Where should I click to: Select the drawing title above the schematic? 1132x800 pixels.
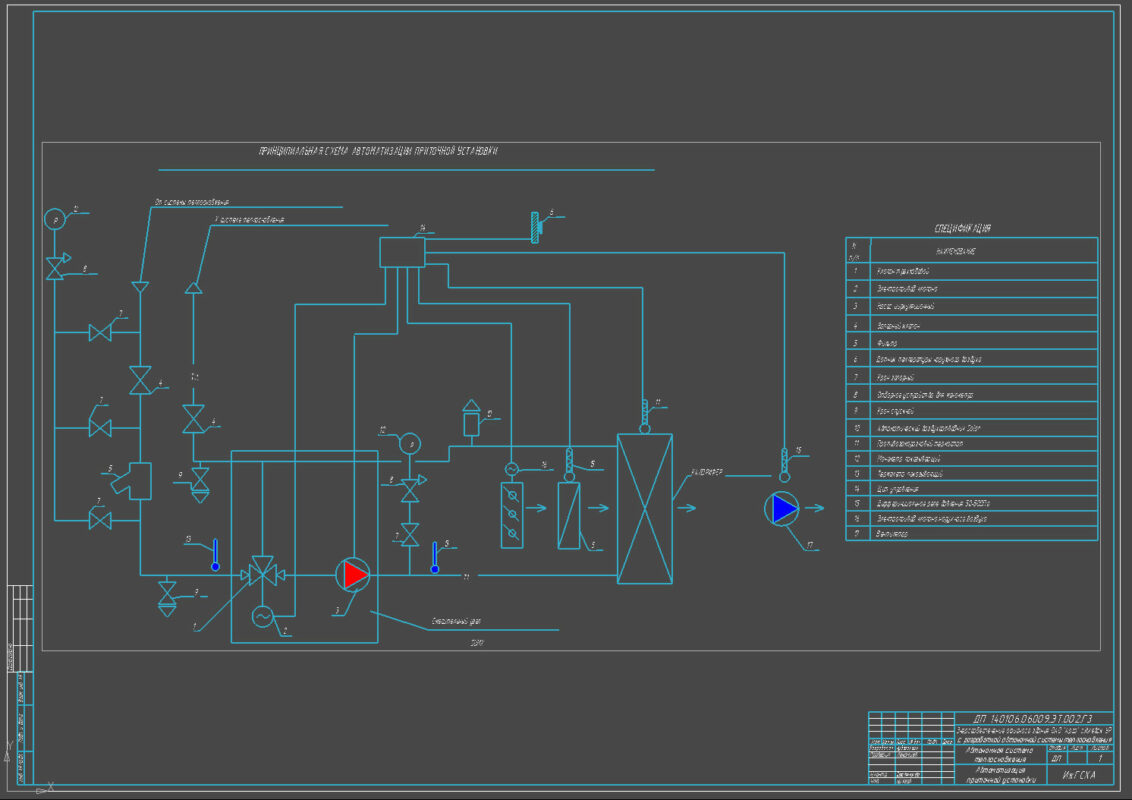coord(378,151)
